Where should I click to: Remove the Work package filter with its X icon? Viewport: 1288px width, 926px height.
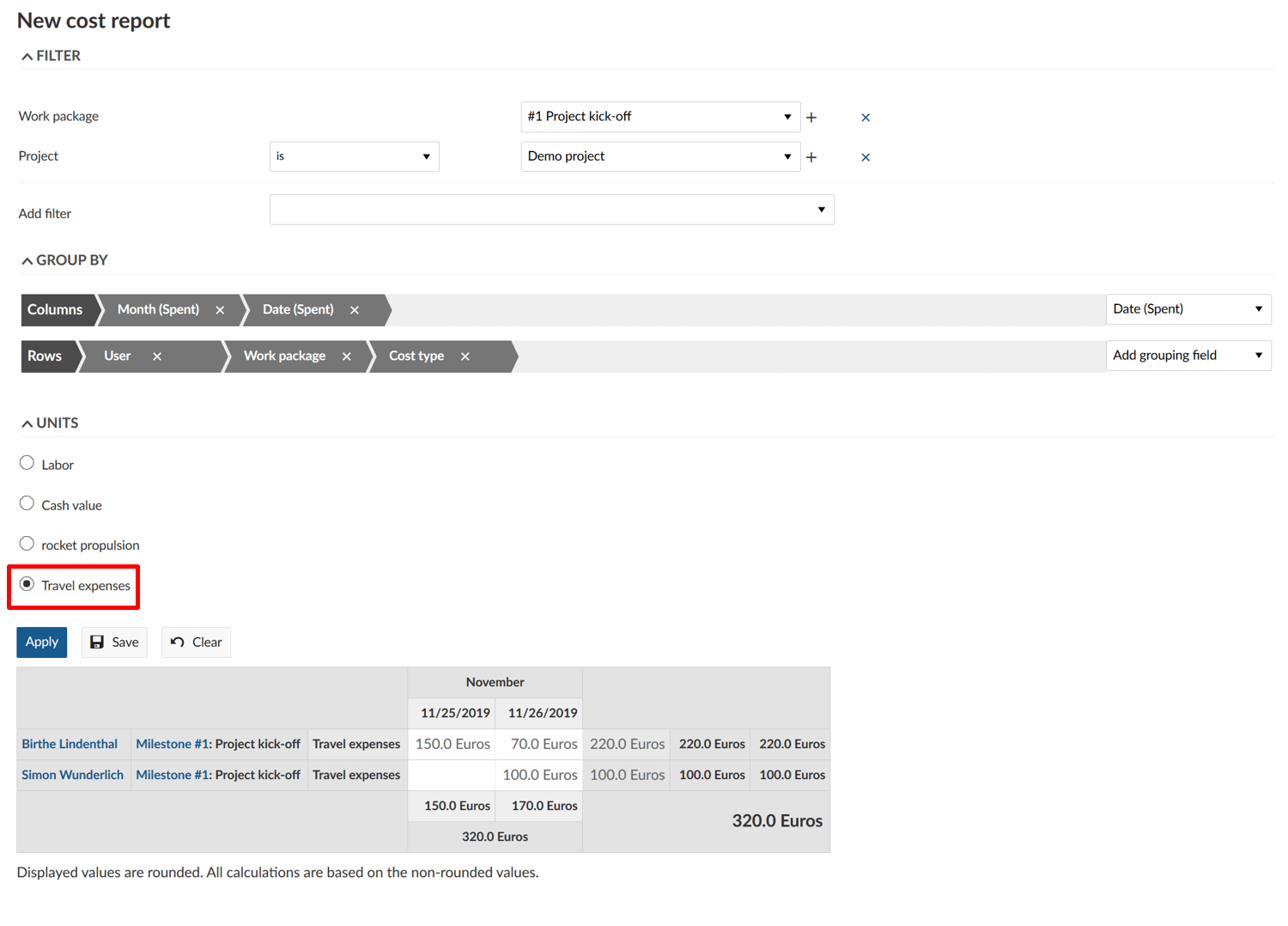pyautogui.click(x=865, y=118)
